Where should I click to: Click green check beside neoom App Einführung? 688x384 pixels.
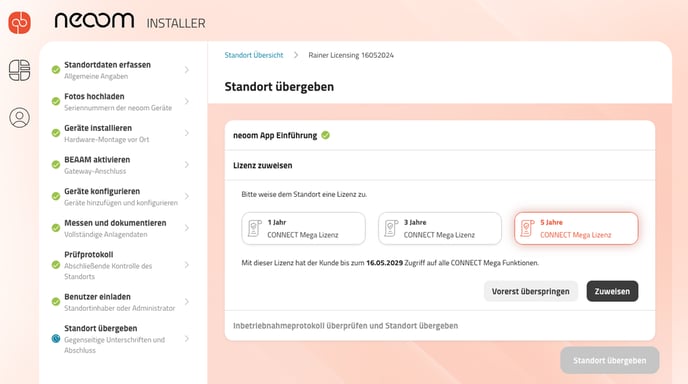pyautogui.click(x=326, y=135)
